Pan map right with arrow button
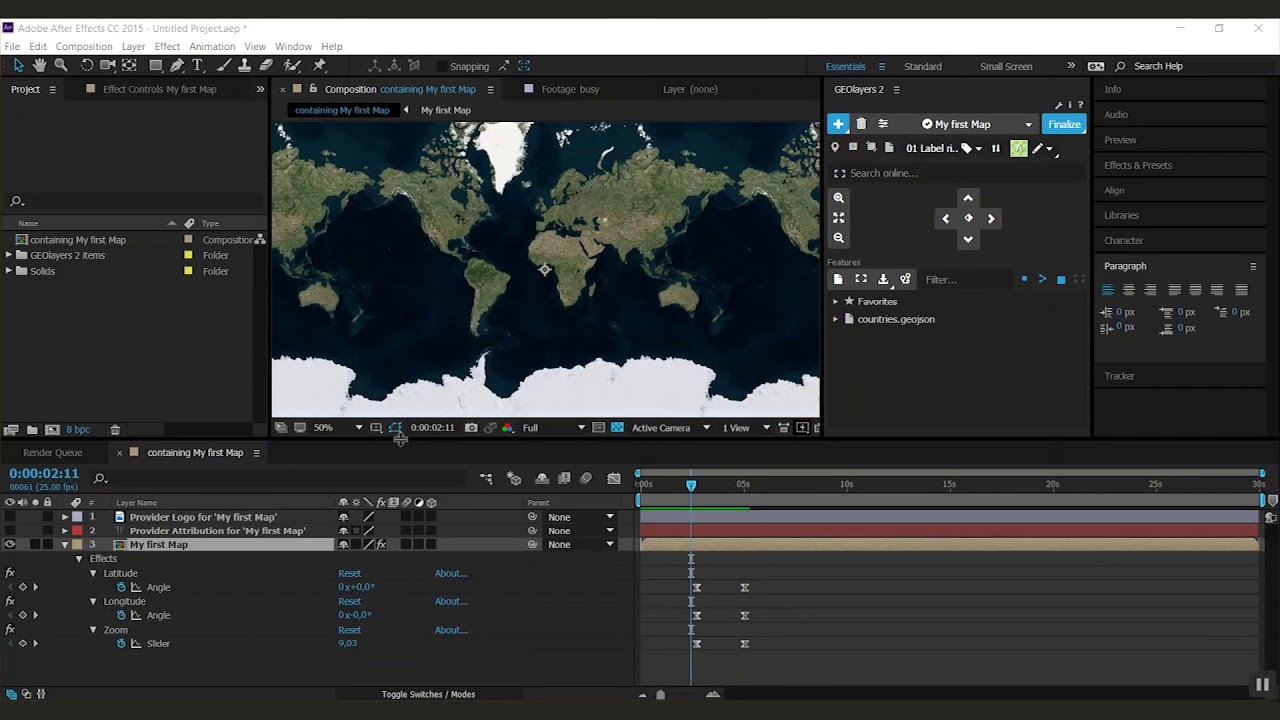 (x=991, y=218)
